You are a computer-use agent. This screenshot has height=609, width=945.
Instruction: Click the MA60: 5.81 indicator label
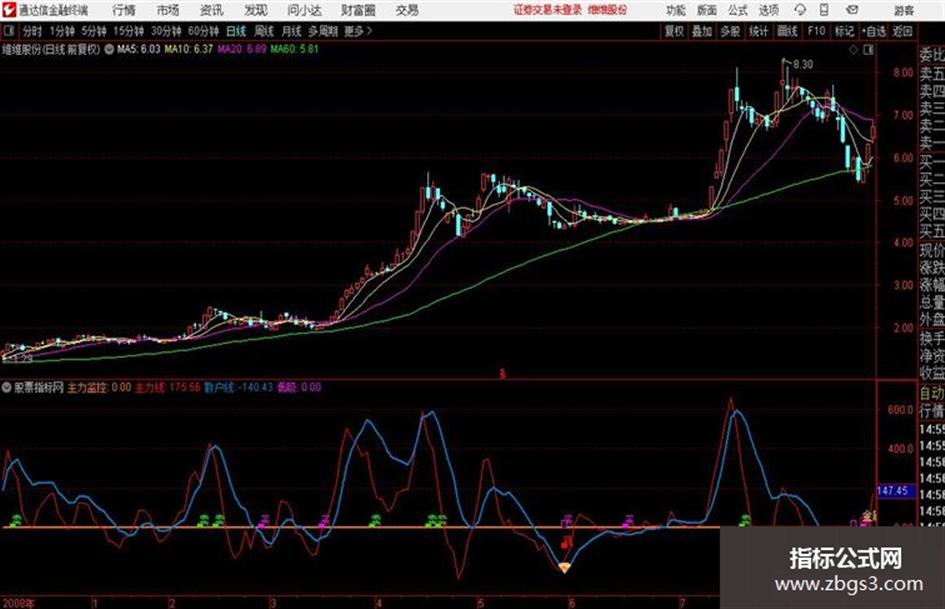(294, 49)
